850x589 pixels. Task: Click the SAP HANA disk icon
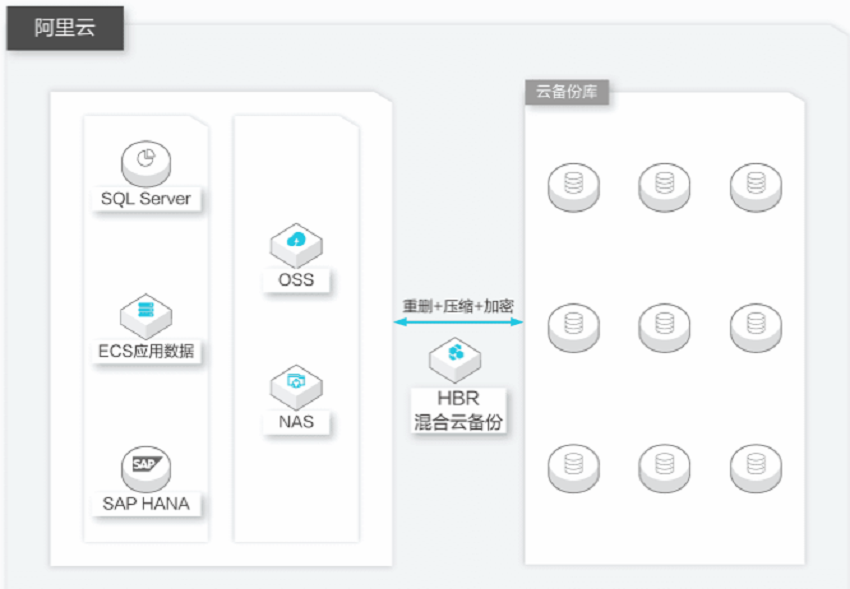tap(146, 469)
